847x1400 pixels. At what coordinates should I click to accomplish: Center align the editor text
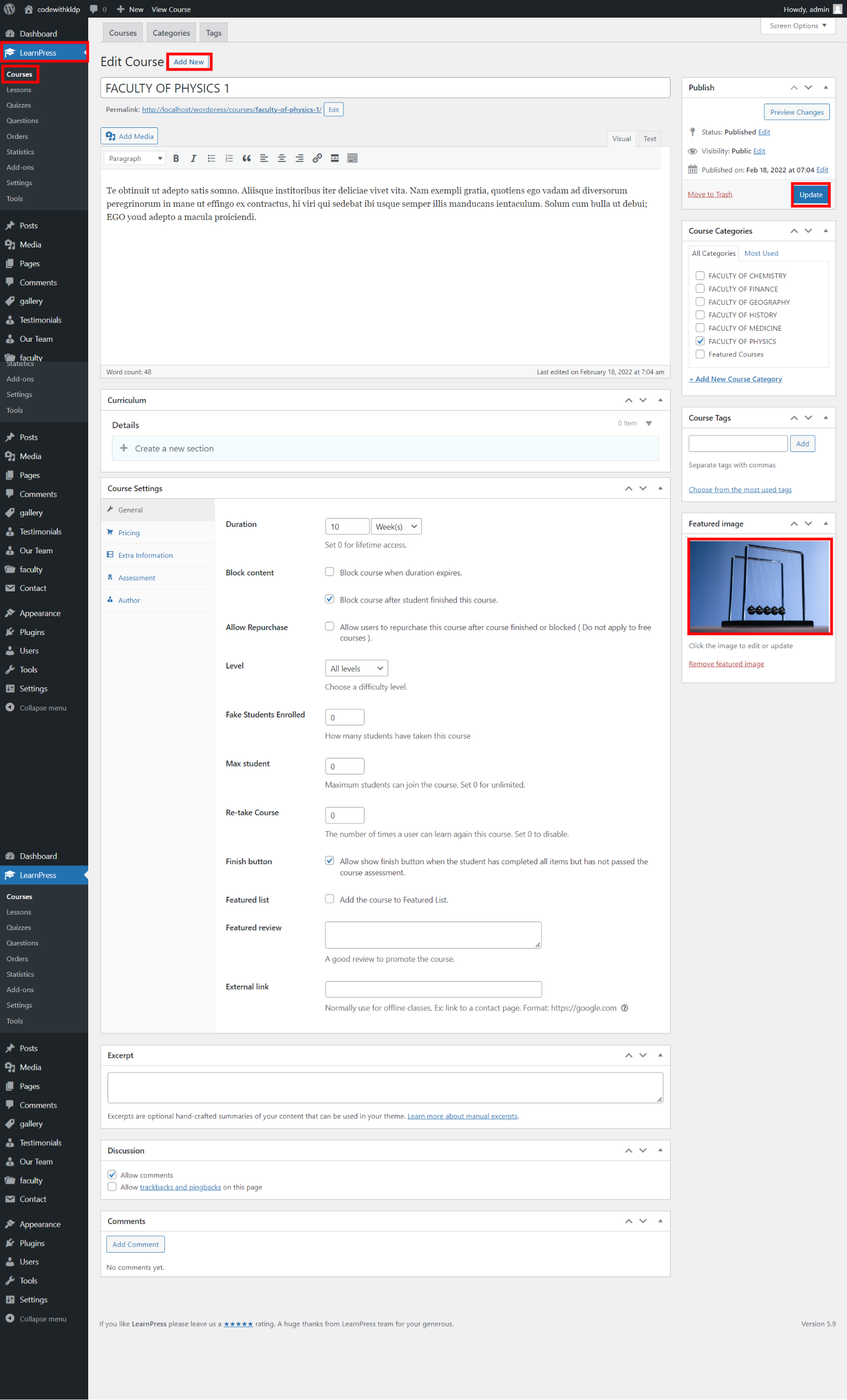[281, 159]
